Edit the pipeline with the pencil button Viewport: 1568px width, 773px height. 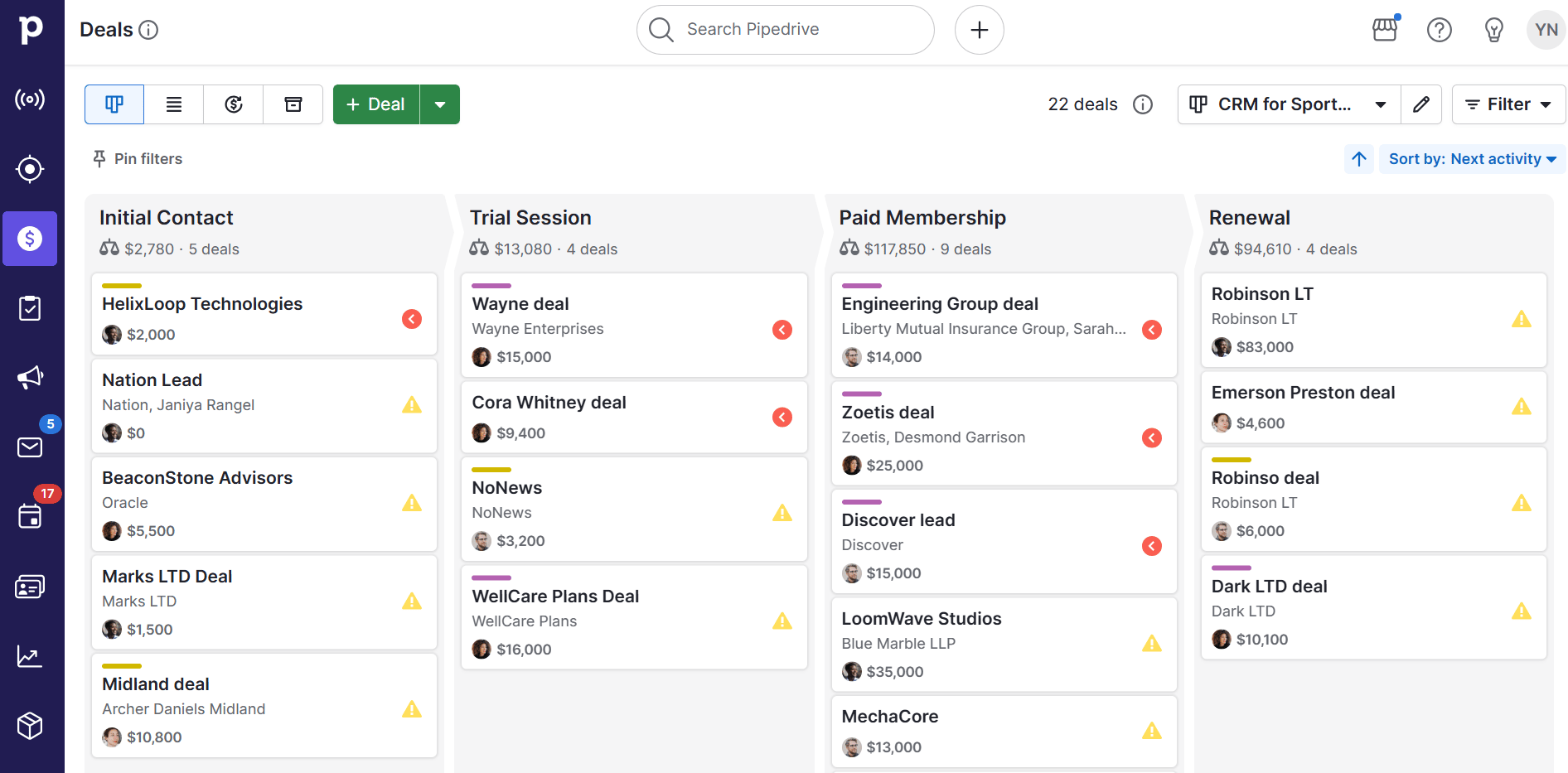[1421, 104]
